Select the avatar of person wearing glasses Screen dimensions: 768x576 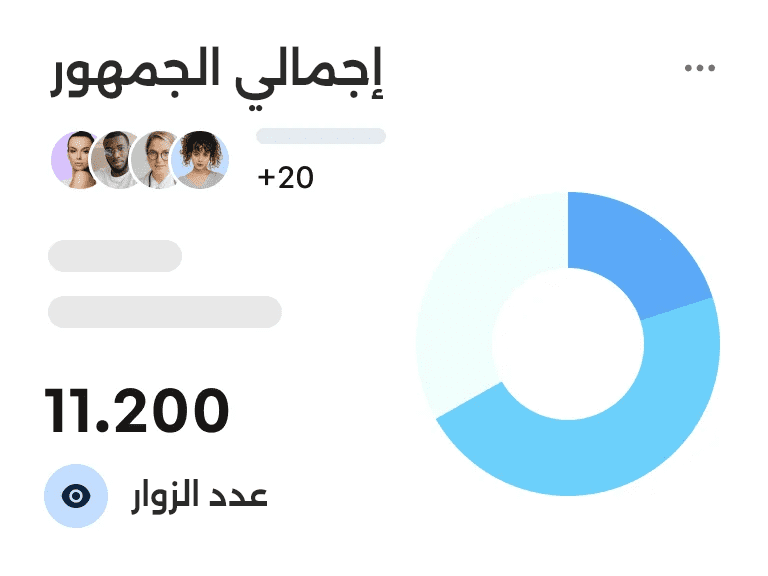click(x=156, y=159)
